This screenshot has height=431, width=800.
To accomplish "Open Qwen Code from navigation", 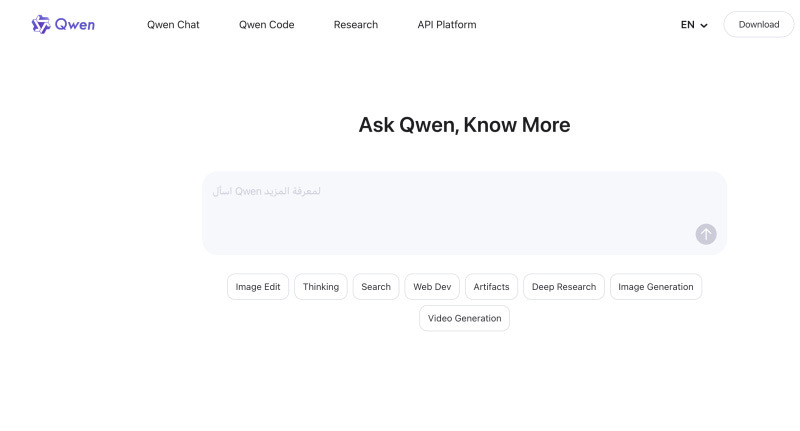I will point(266,24).
